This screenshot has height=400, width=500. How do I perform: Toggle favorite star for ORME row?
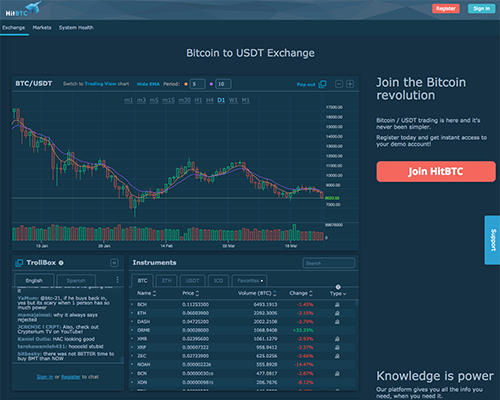(x=132, y=330)
